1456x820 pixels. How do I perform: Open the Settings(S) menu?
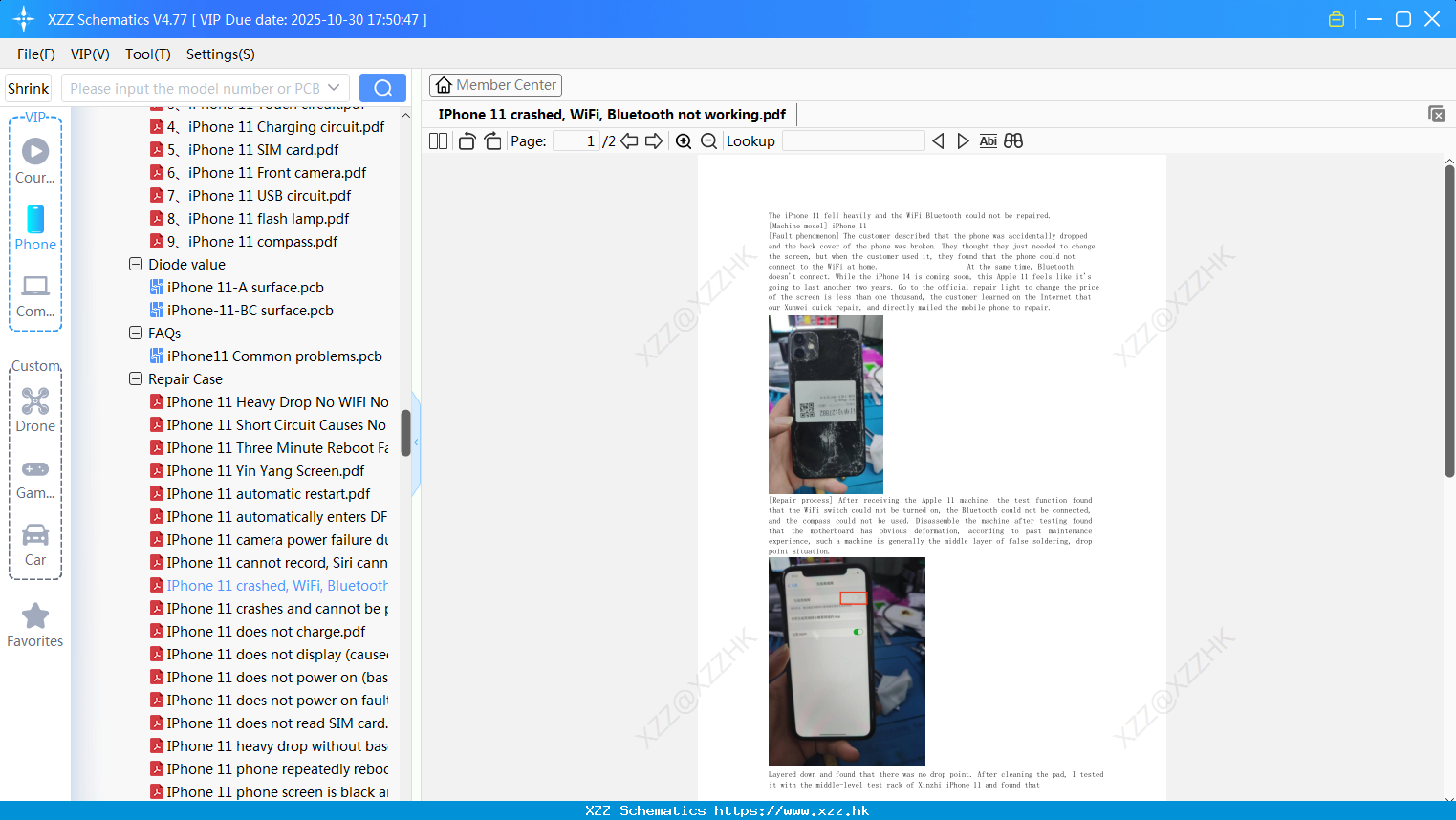point(221,54)
